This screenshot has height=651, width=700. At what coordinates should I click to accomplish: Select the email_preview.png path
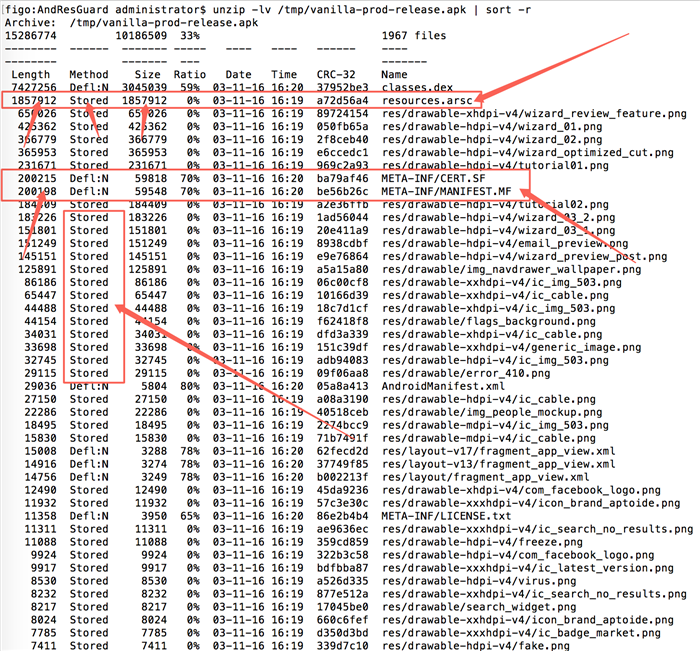(504, 243)
